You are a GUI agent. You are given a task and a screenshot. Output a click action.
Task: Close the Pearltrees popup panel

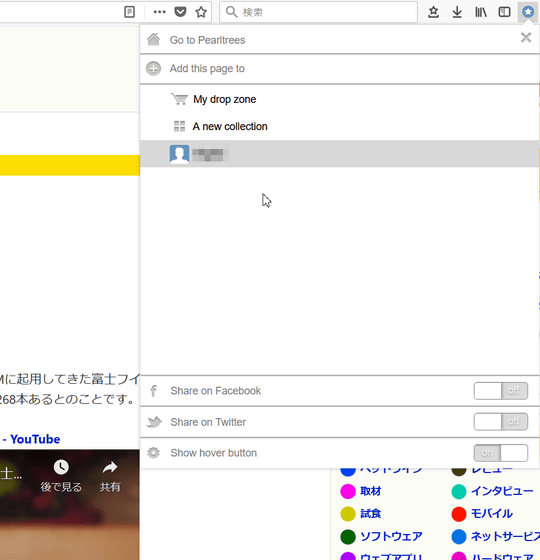pyautogui.click(x=526, y=37)
